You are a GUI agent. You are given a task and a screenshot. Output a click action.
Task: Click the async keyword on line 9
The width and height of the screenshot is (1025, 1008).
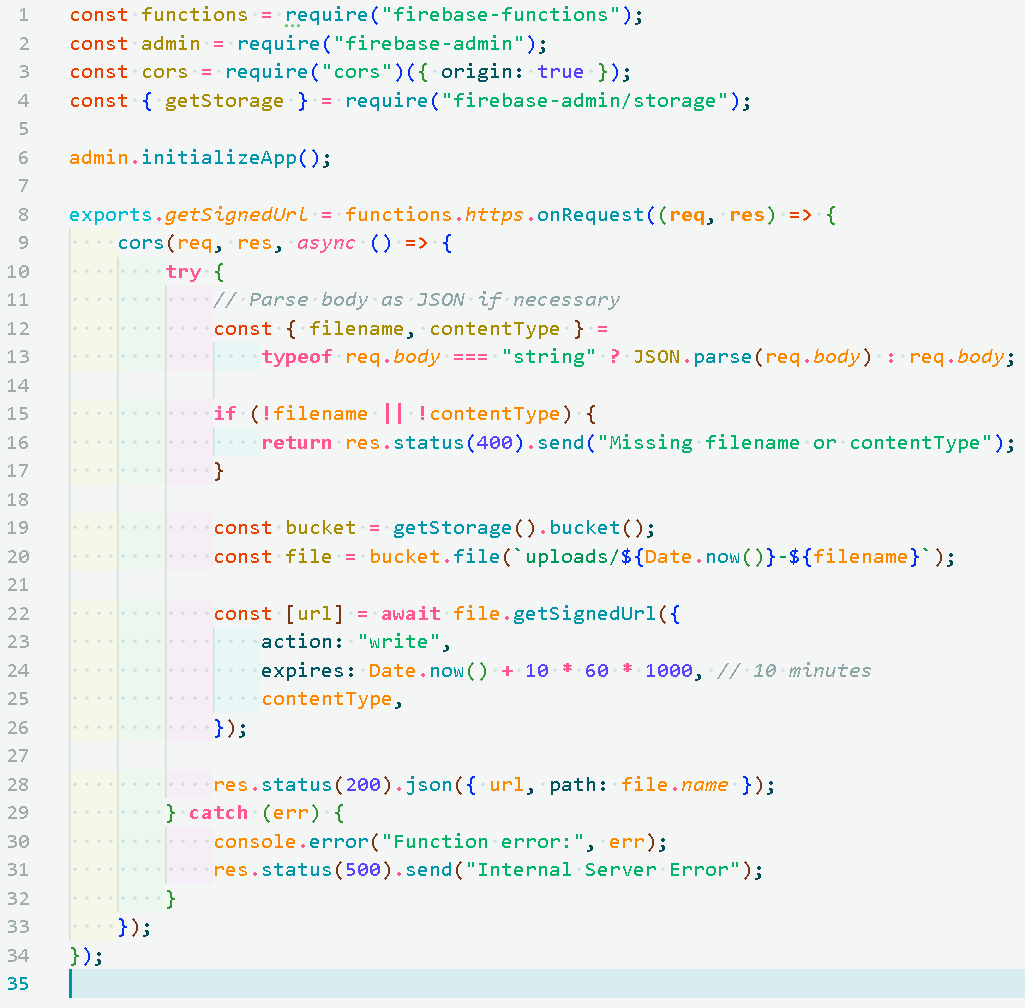tap(326, 243)
